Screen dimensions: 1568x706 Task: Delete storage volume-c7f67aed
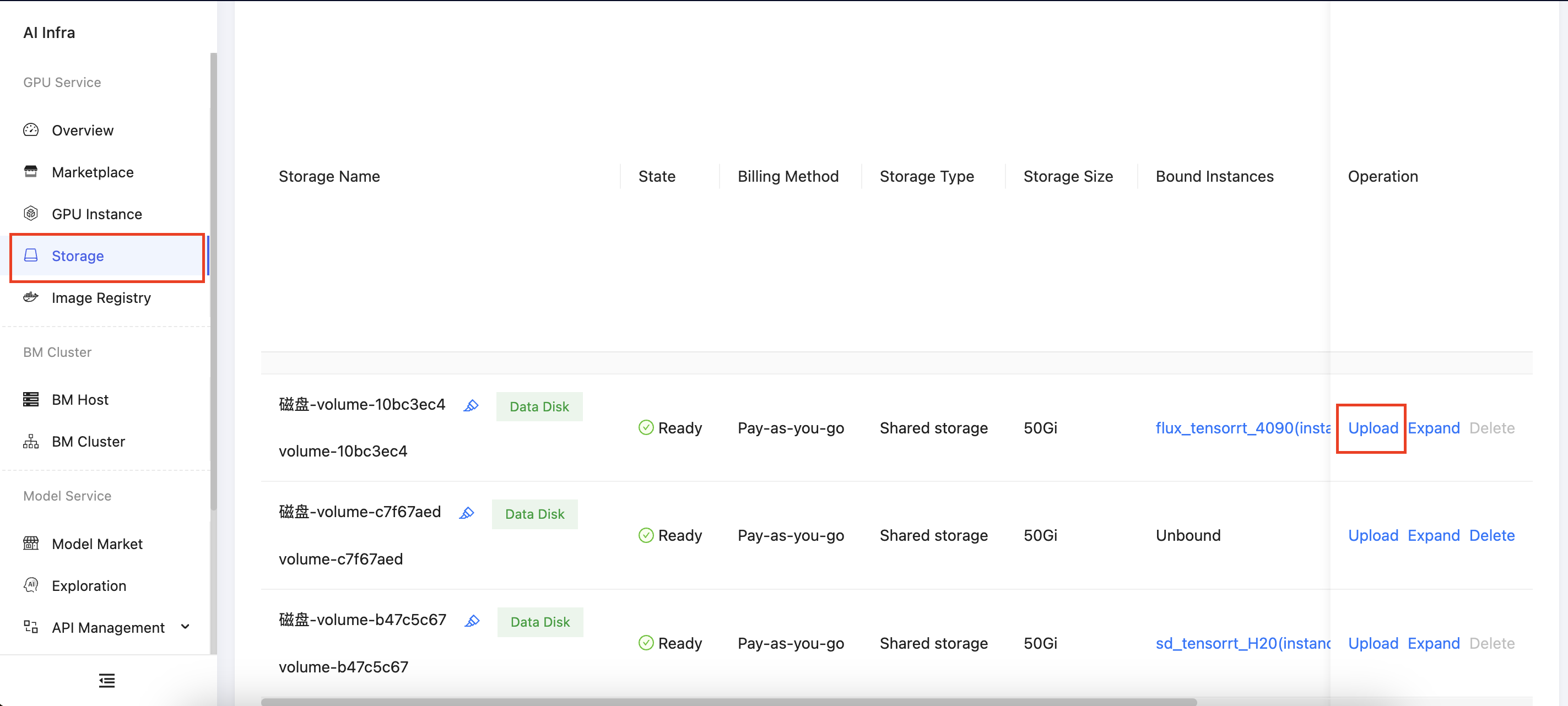click(1492, 536)
